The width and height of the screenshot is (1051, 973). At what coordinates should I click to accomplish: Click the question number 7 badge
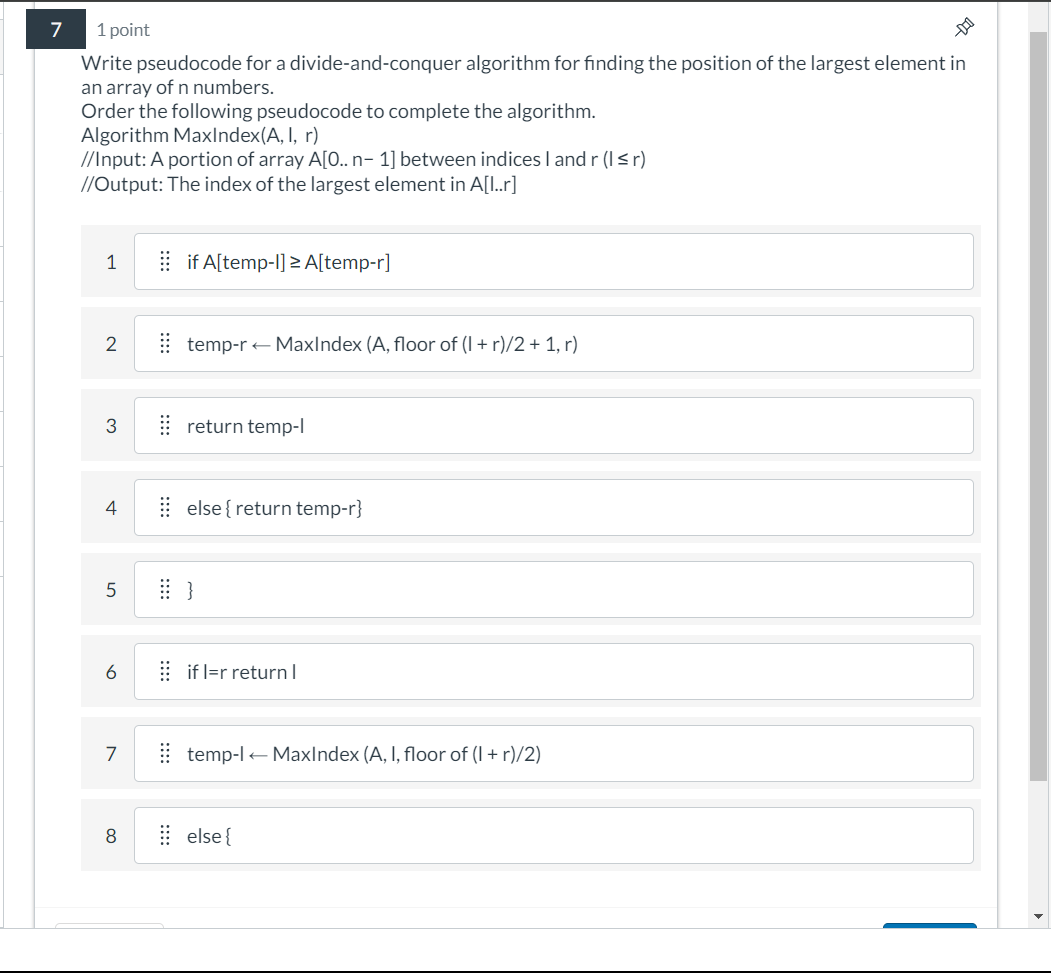pyautogui.click(x=55, y=28)
